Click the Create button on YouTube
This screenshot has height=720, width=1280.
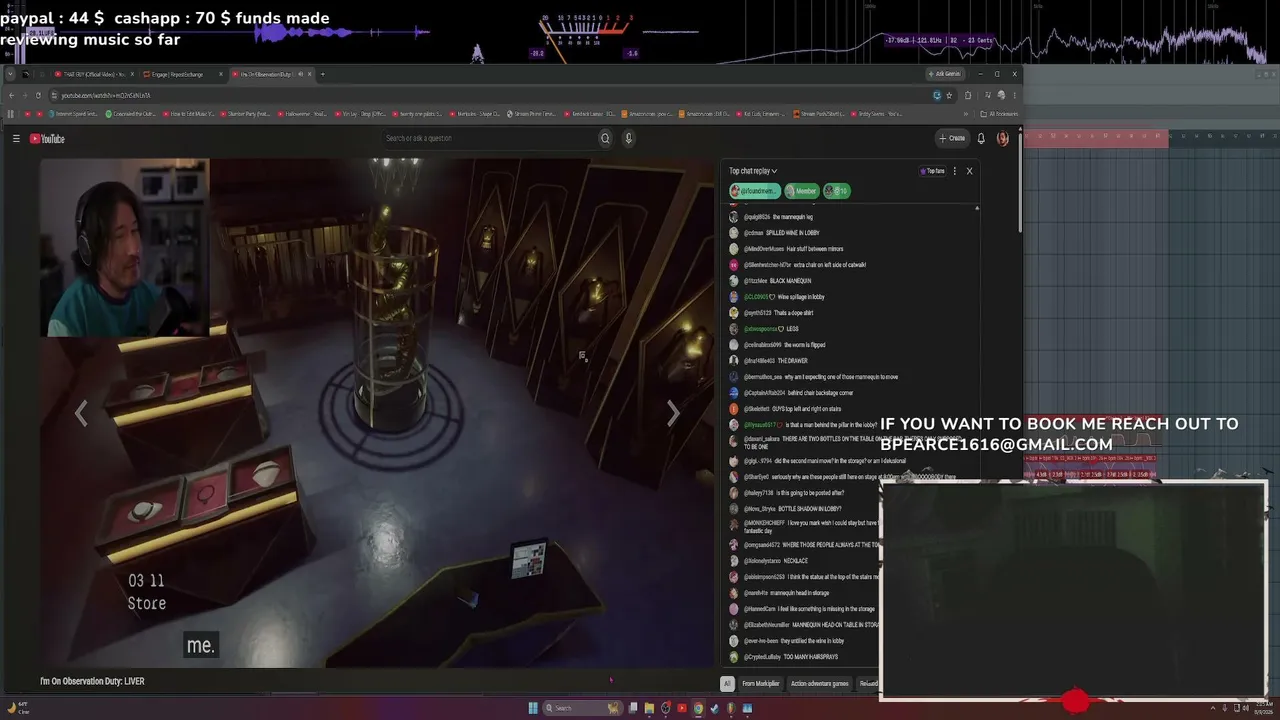tap(952, 138)
